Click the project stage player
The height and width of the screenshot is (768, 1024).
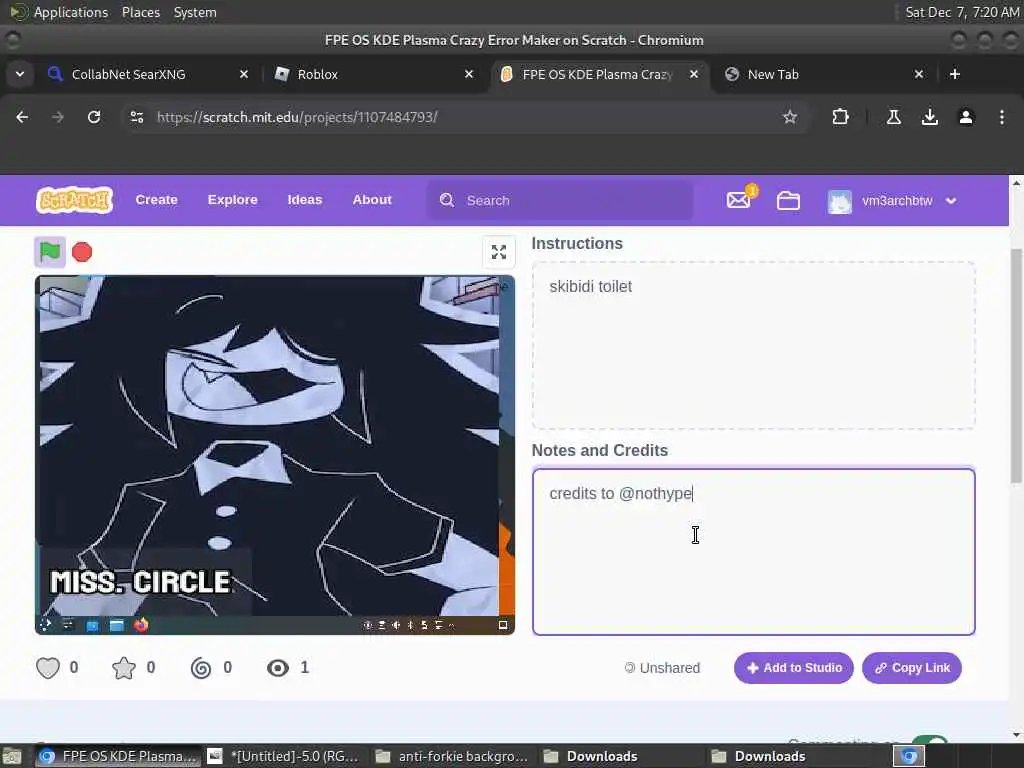[x=275, y=455]
